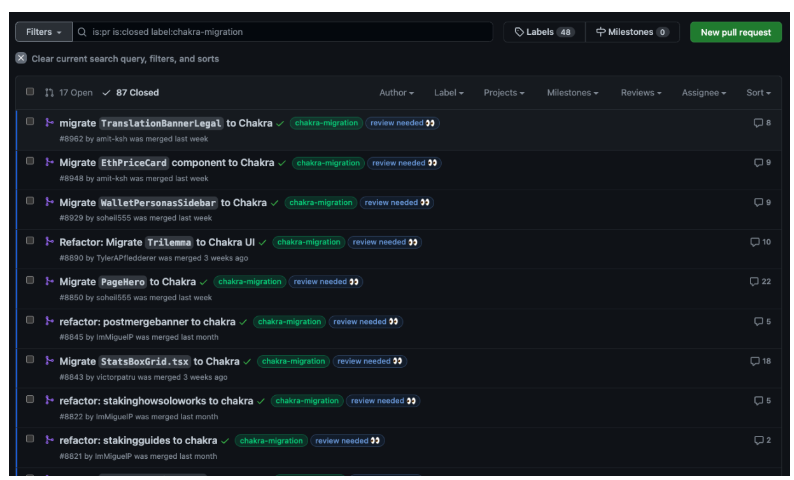The image size is (794, 480).
Task: Click the merged icon on the WalletPersonasSidebar row
Action: tap(49, 202)
